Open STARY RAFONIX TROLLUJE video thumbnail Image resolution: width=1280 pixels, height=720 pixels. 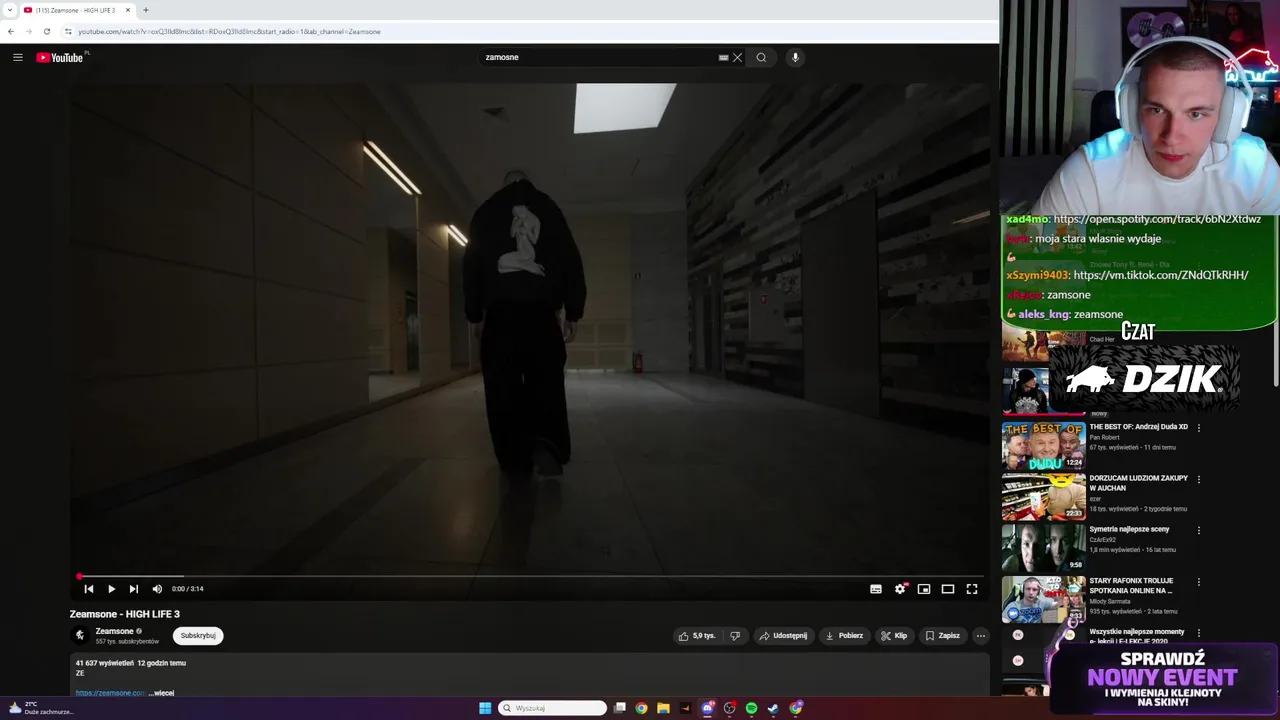[x=1043, y=599]
